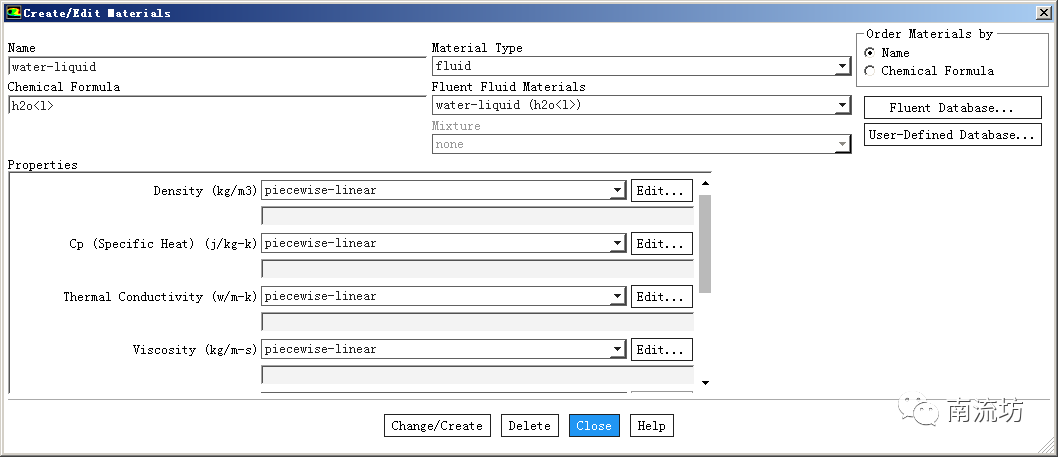
Task: Close the Create/Edit Materials window via X
Action: [1044, 12]
